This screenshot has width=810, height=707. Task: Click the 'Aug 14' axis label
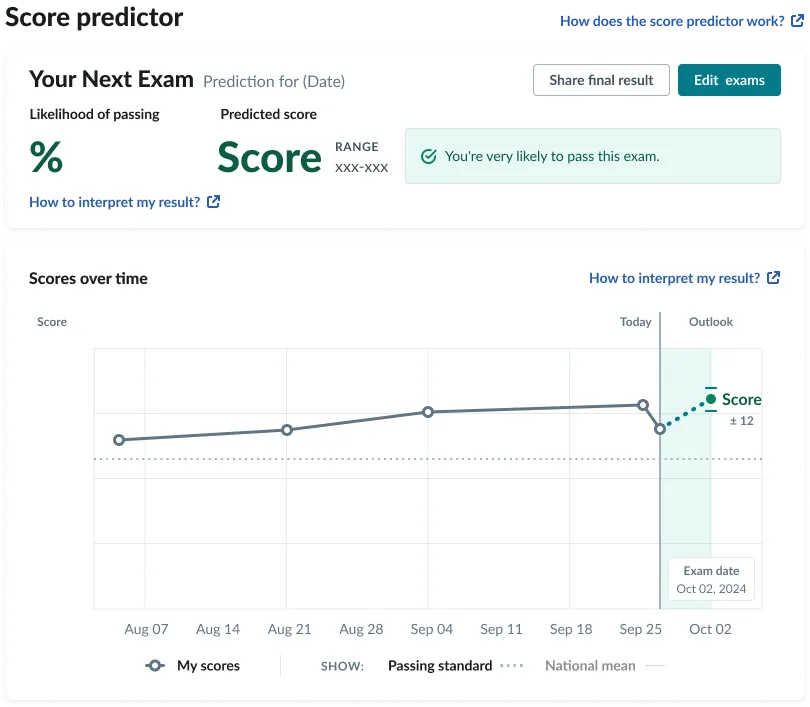(x=218, y=629)
